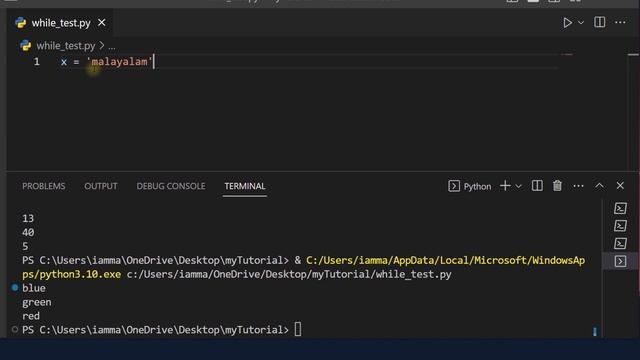Split the terminal pane
Screen dimensions: 640x360
[x=537, y=186]
